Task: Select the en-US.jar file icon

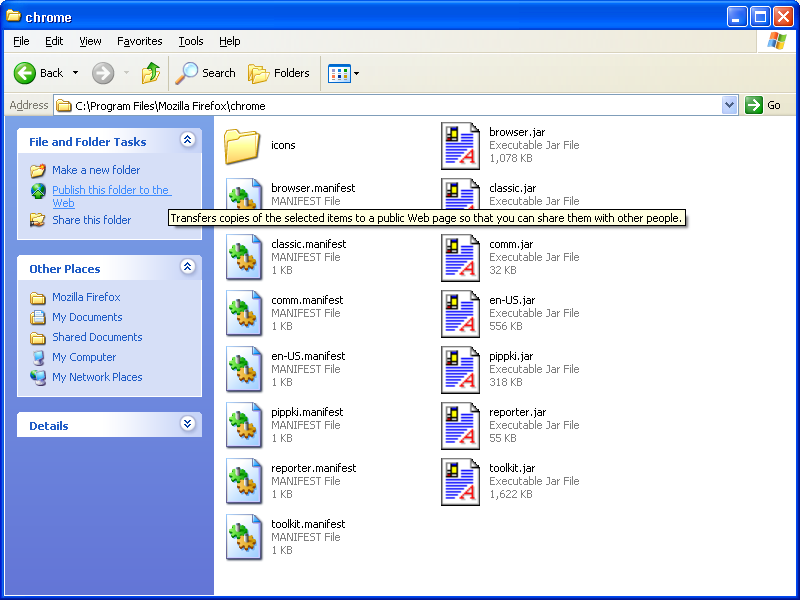Action: 460,313
